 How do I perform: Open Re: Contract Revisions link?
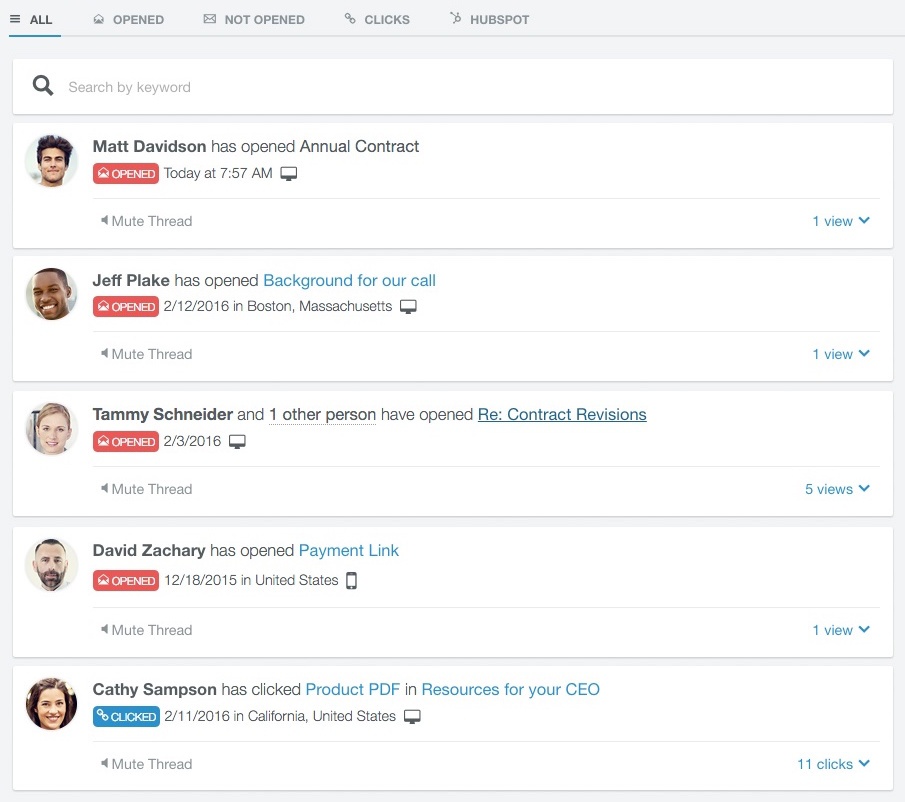tap(562, 414)
